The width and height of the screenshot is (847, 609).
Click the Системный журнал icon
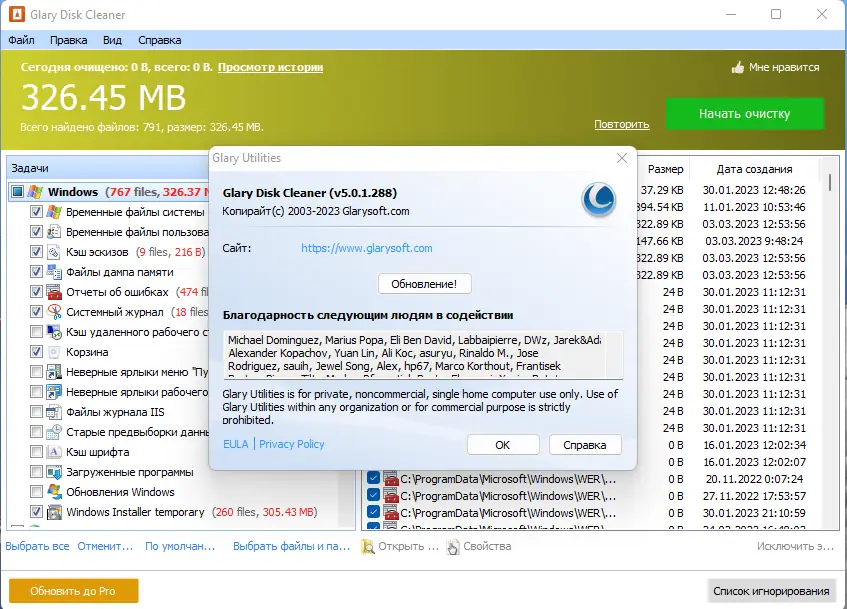54,312
